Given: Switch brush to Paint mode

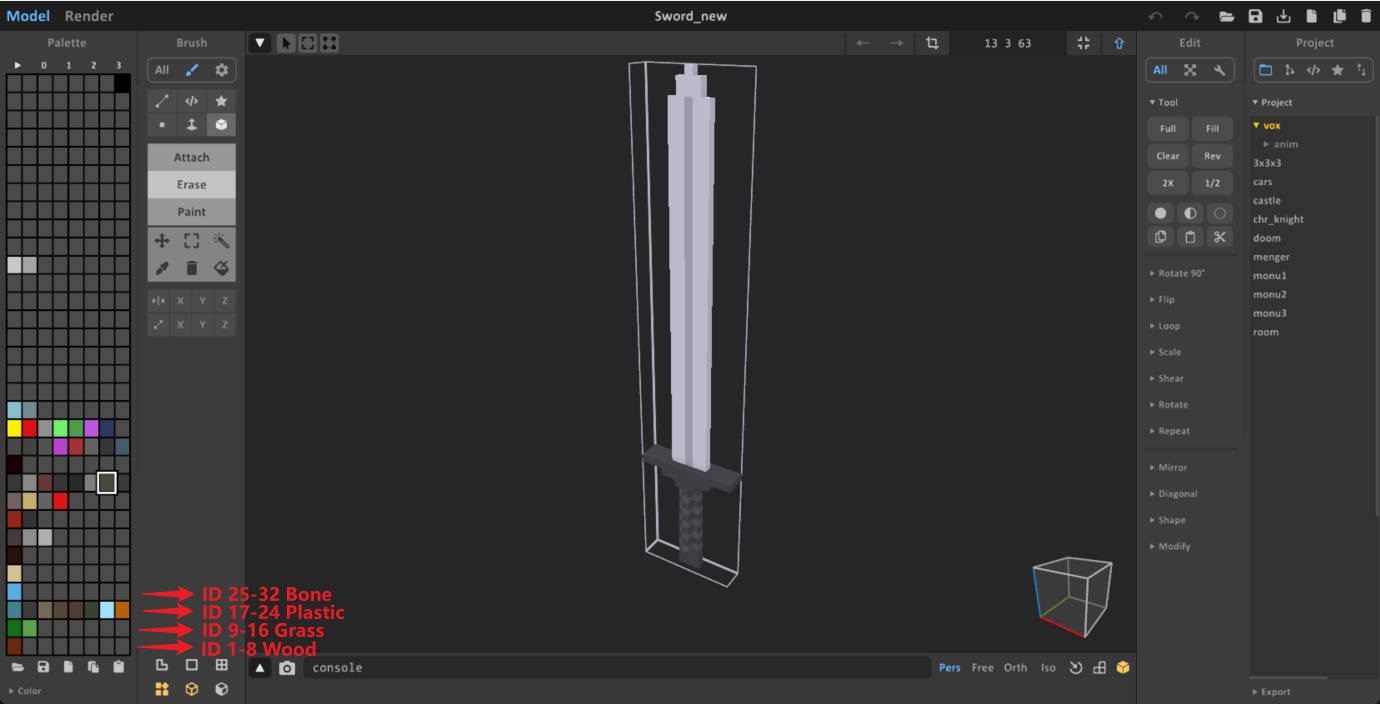Looking at the screenshot, I should pyautogui.click(x=191, y=212).
